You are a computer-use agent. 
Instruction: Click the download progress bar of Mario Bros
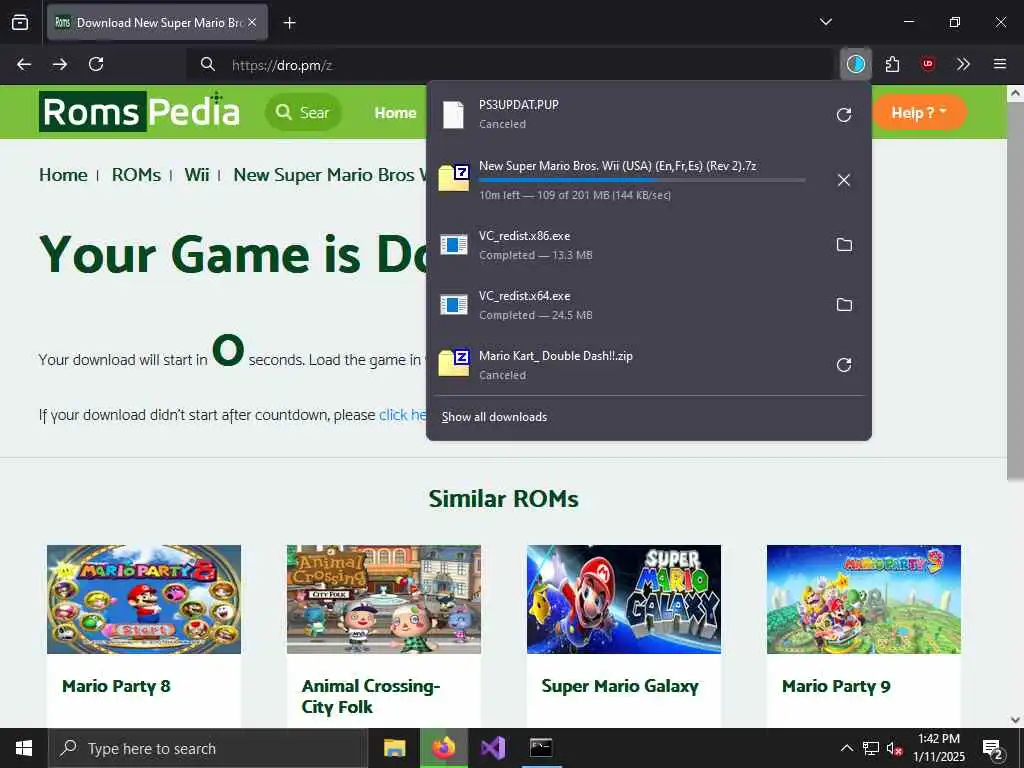tap(642, 180)
